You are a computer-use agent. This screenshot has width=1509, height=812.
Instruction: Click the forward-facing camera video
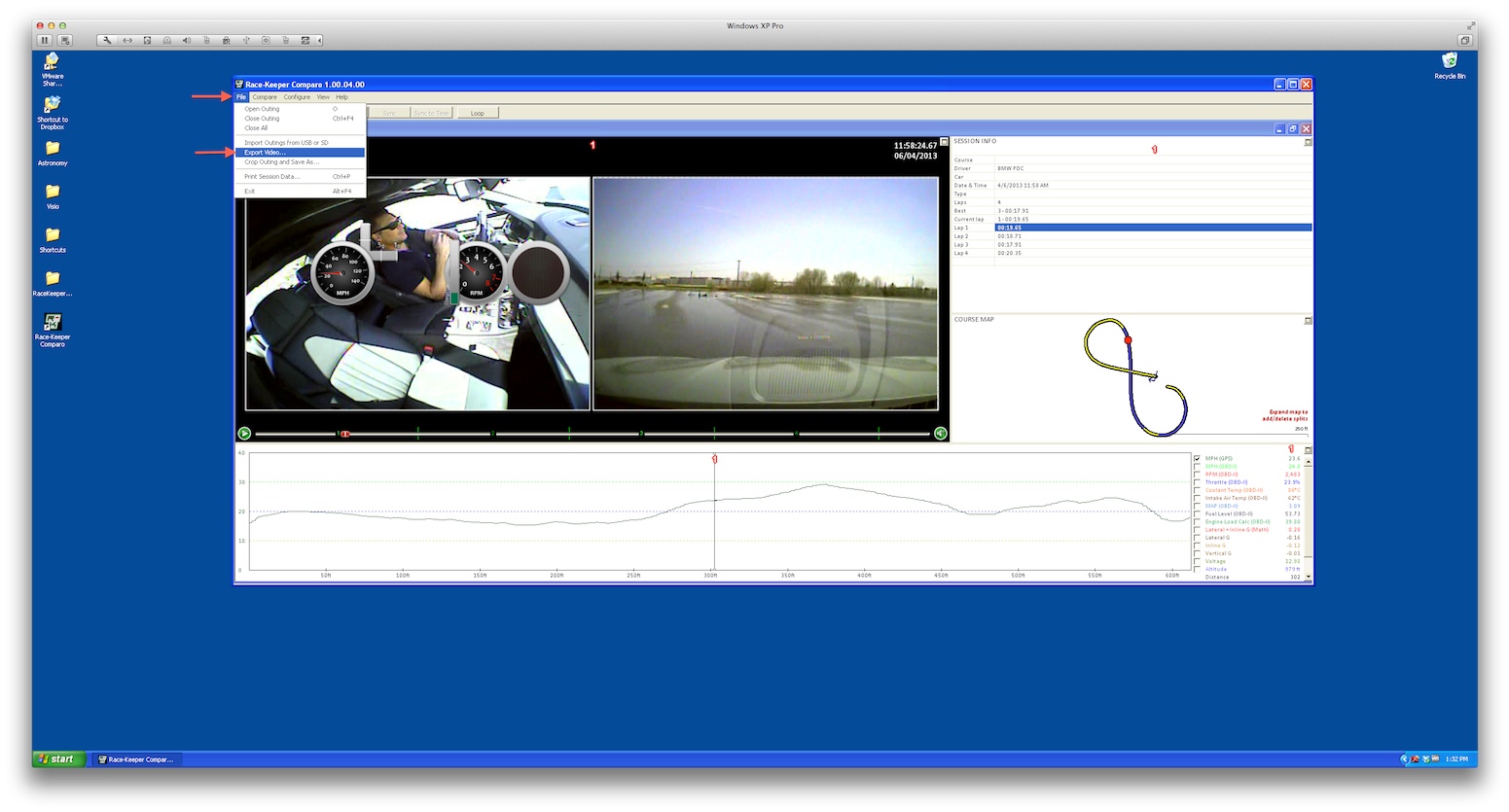click(x=766, y=293)
